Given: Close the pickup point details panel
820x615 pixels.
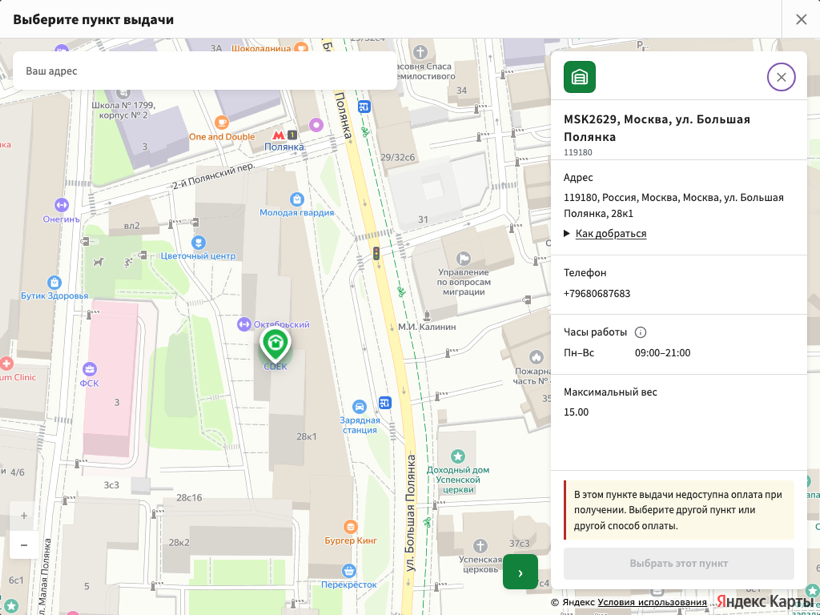Looking at the screenshot, I should (781, 77).
